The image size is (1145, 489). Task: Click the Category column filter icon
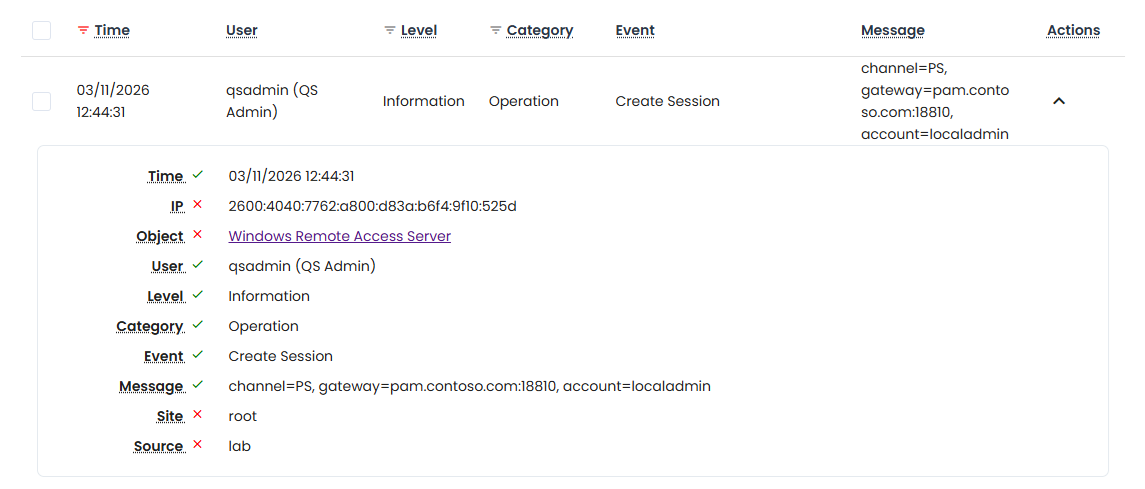495,31
